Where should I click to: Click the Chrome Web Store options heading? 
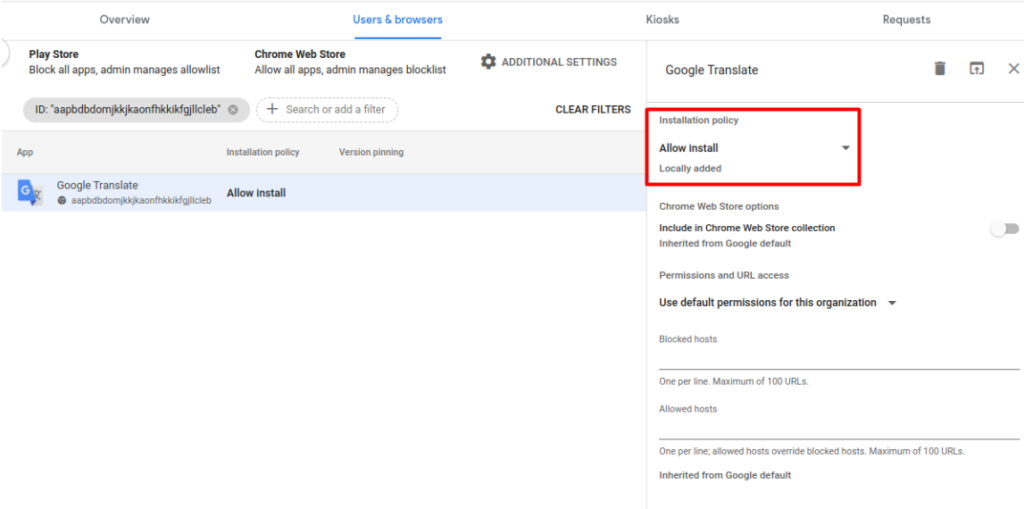(719, 206)
